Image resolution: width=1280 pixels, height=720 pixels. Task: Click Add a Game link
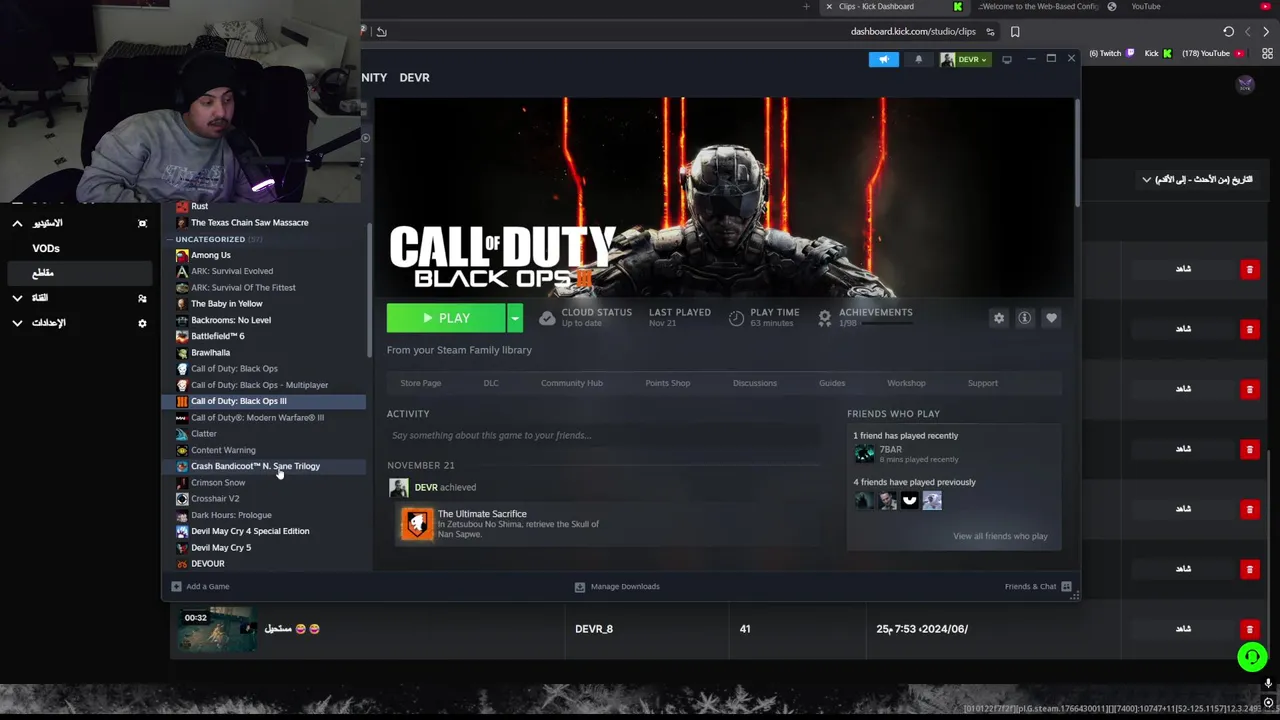pyautogui.click(x=208, y=587)
